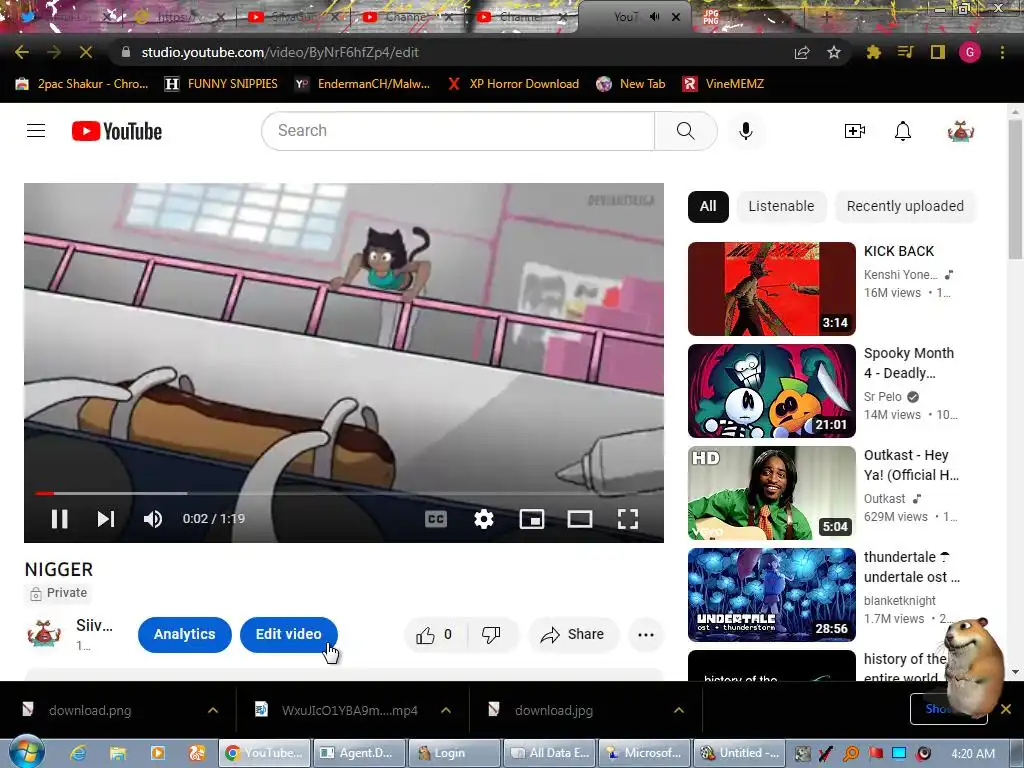1024x768 pixels.
Task: Open Outkast Hey Ya video thumbnail
Action: (771, 492)
